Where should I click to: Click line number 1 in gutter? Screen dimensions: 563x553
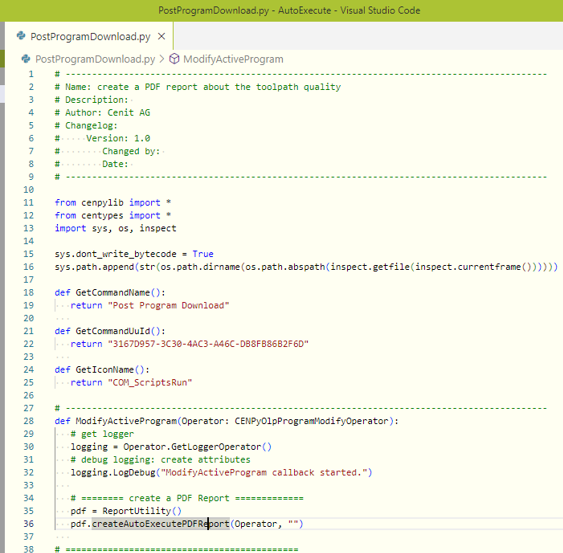31,74
